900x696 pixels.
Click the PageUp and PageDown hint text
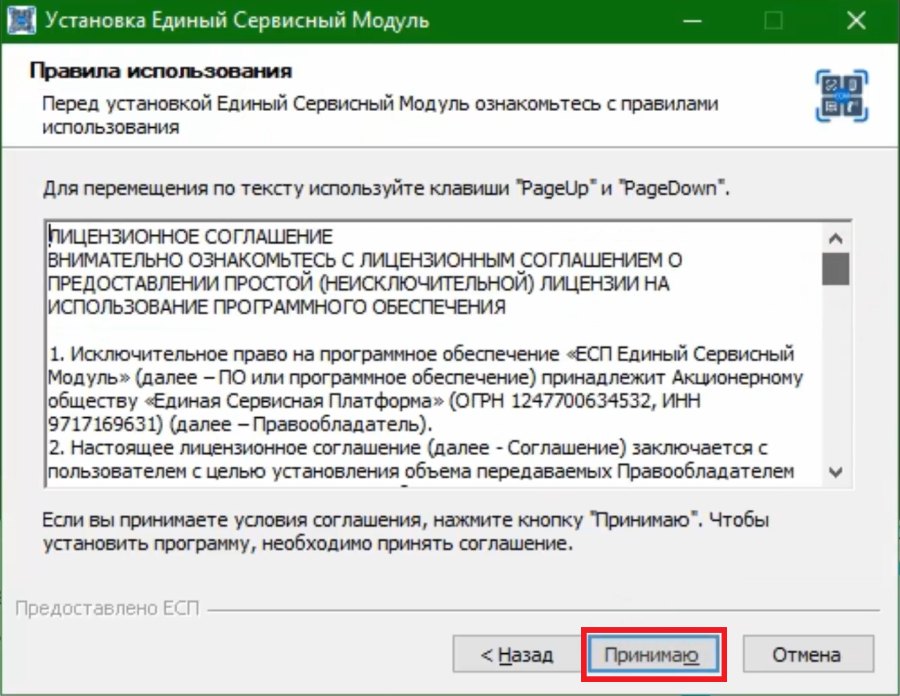(x=386, y=188)
